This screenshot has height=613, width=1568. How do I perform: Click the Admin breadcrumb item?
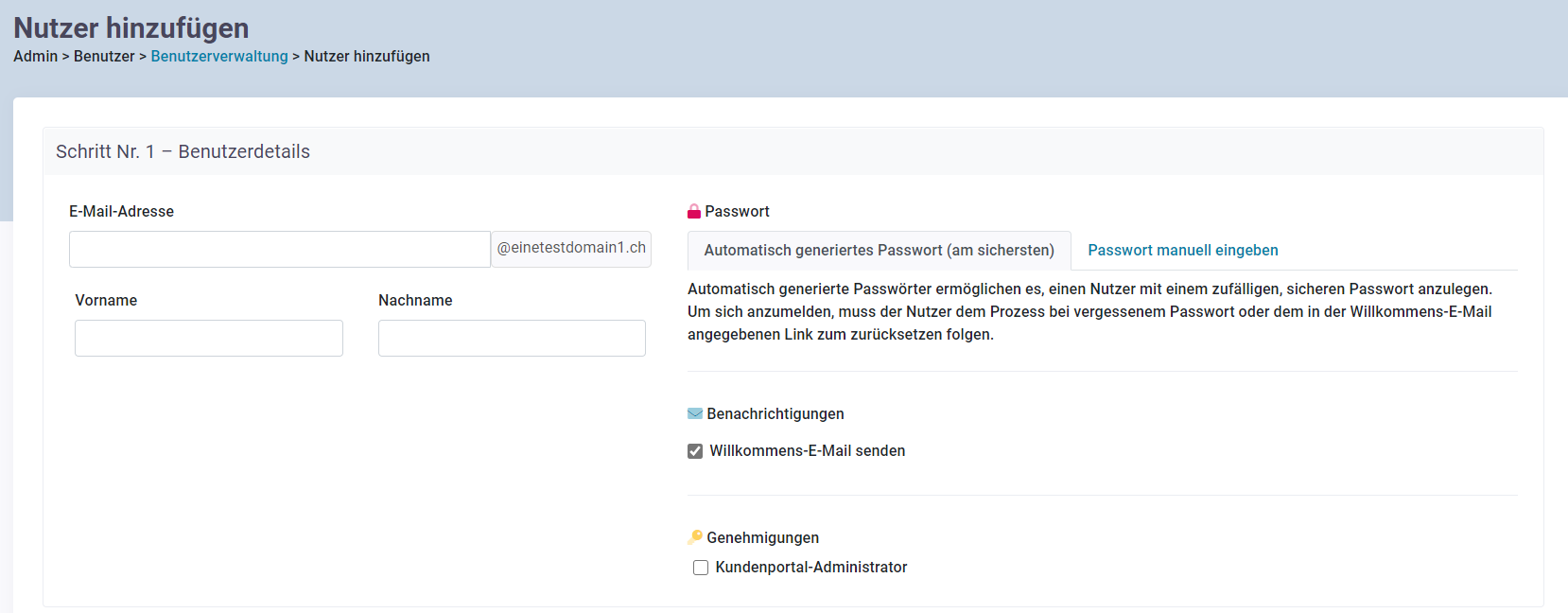coord(36,56)
